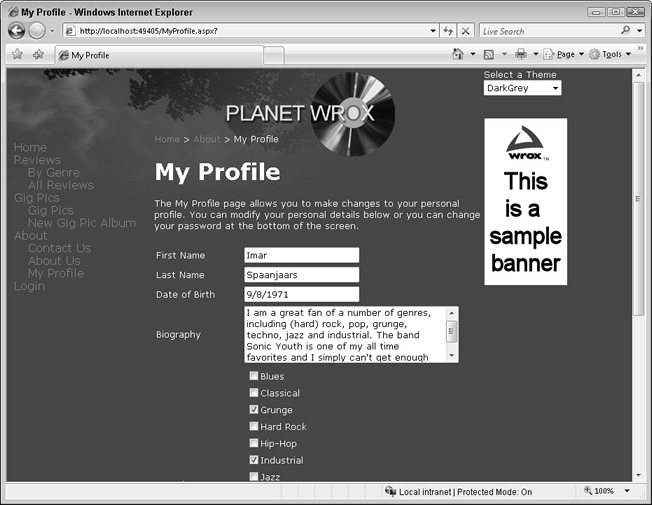This screenshot has width=652, height=505.
Task: Click the Add to Favorites icon
Action: click(x=38, y=54)
